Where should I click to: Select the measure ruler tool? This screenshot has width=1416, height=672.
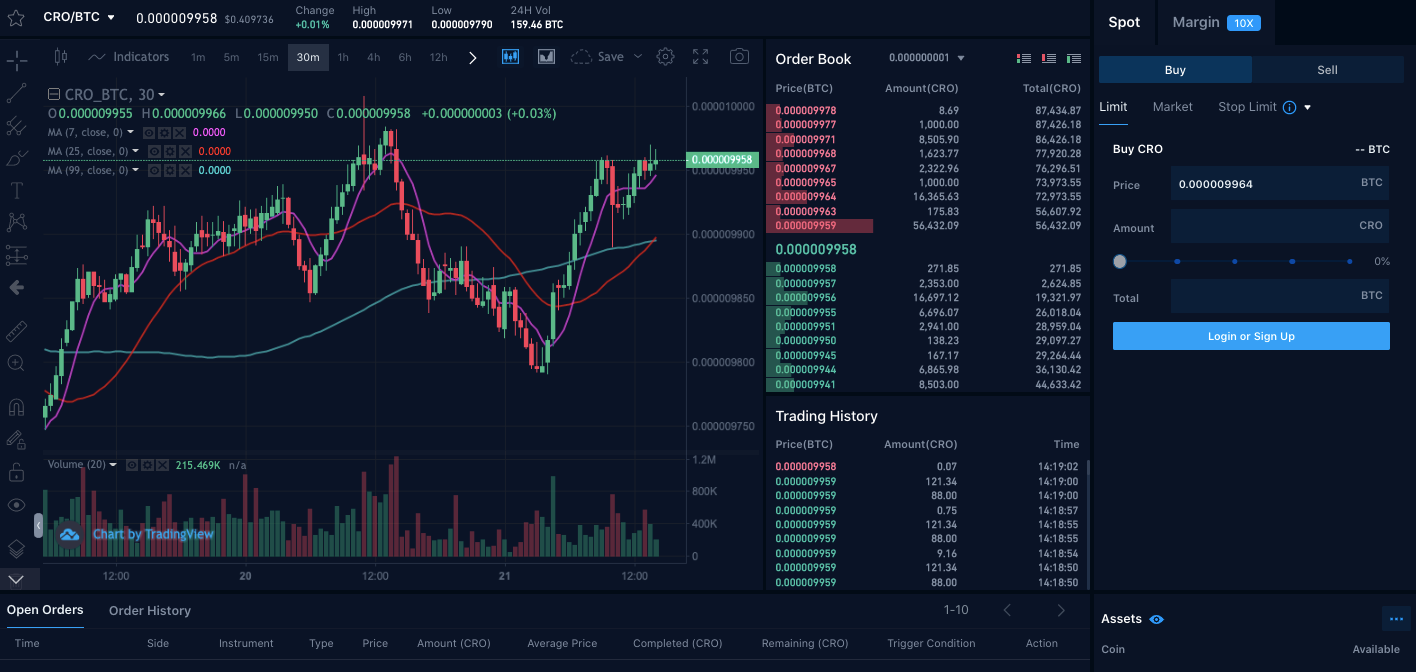(x=16, y=330)
